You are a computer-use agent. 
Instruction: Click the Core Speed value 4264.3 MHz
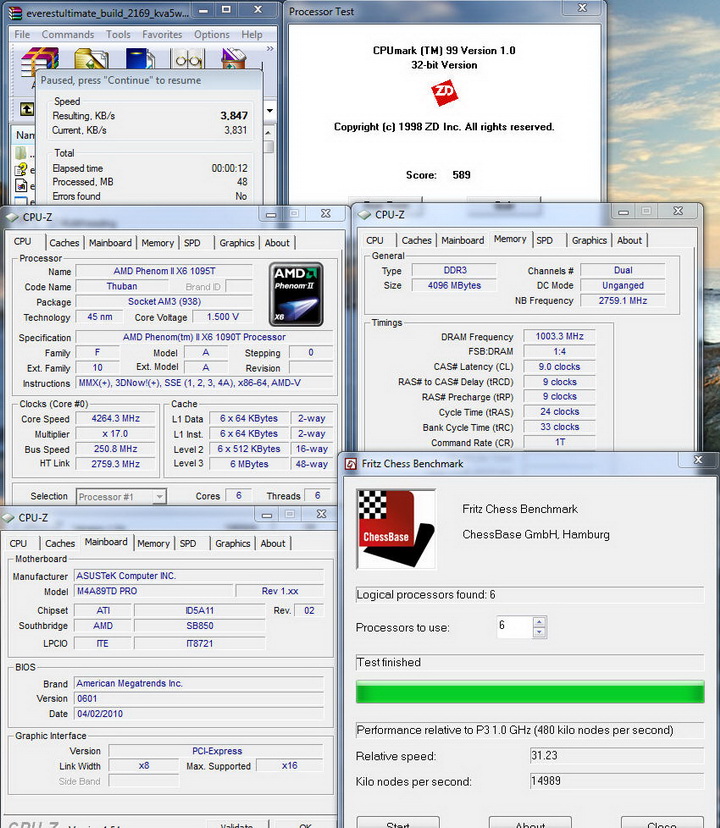(x=116, y=419)
